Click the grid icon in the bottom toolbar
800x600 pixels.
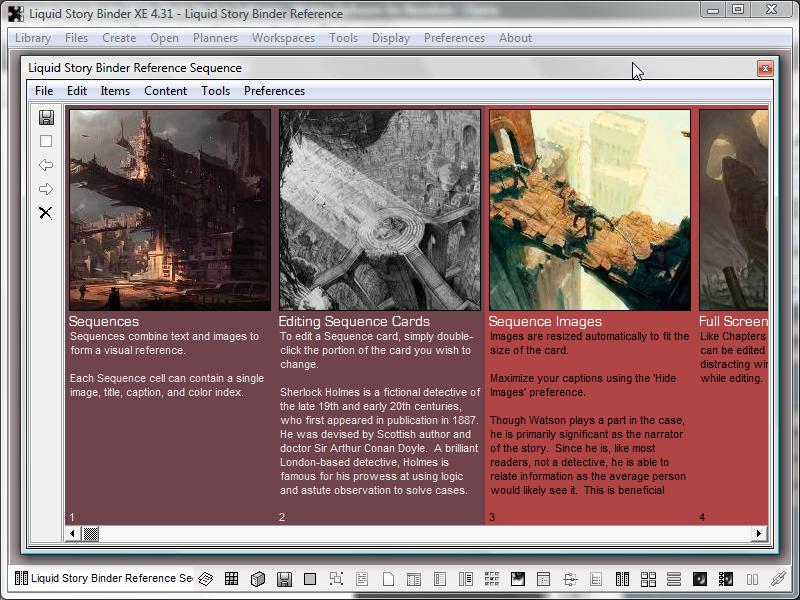coord(231,579)
